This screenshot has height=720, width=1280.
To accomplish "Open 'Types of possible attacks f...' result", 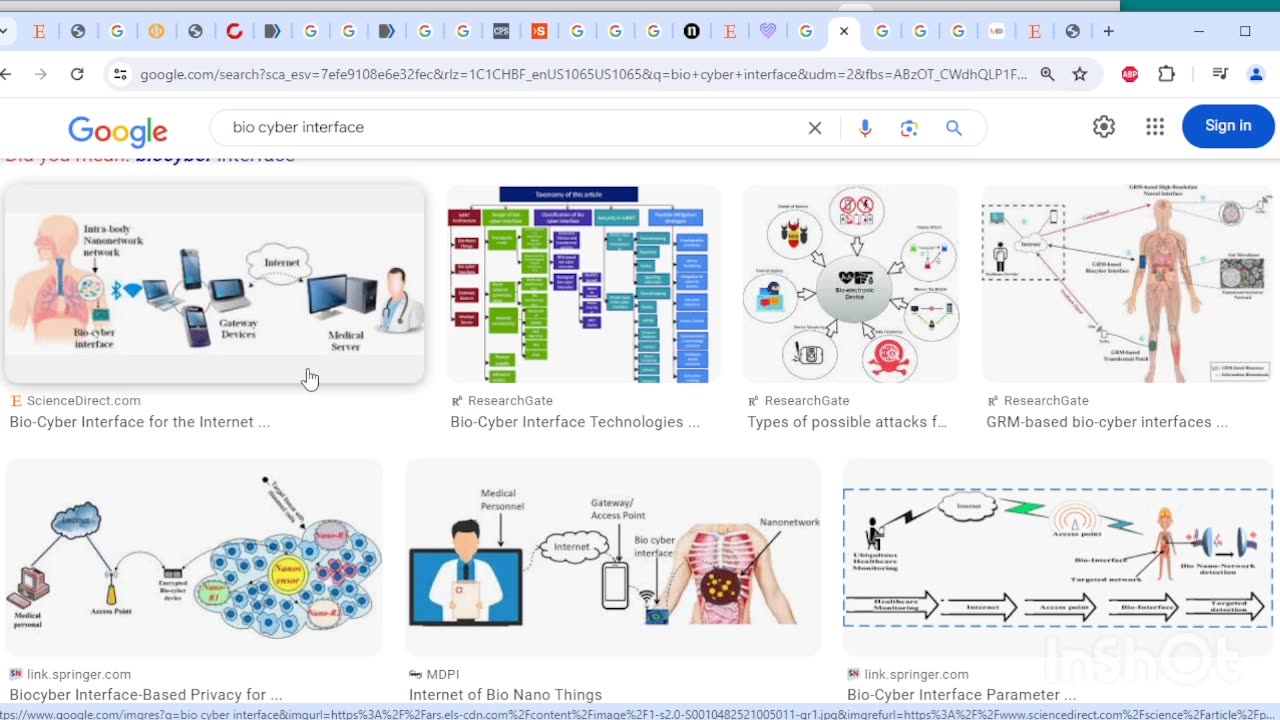I will (847, 422).
